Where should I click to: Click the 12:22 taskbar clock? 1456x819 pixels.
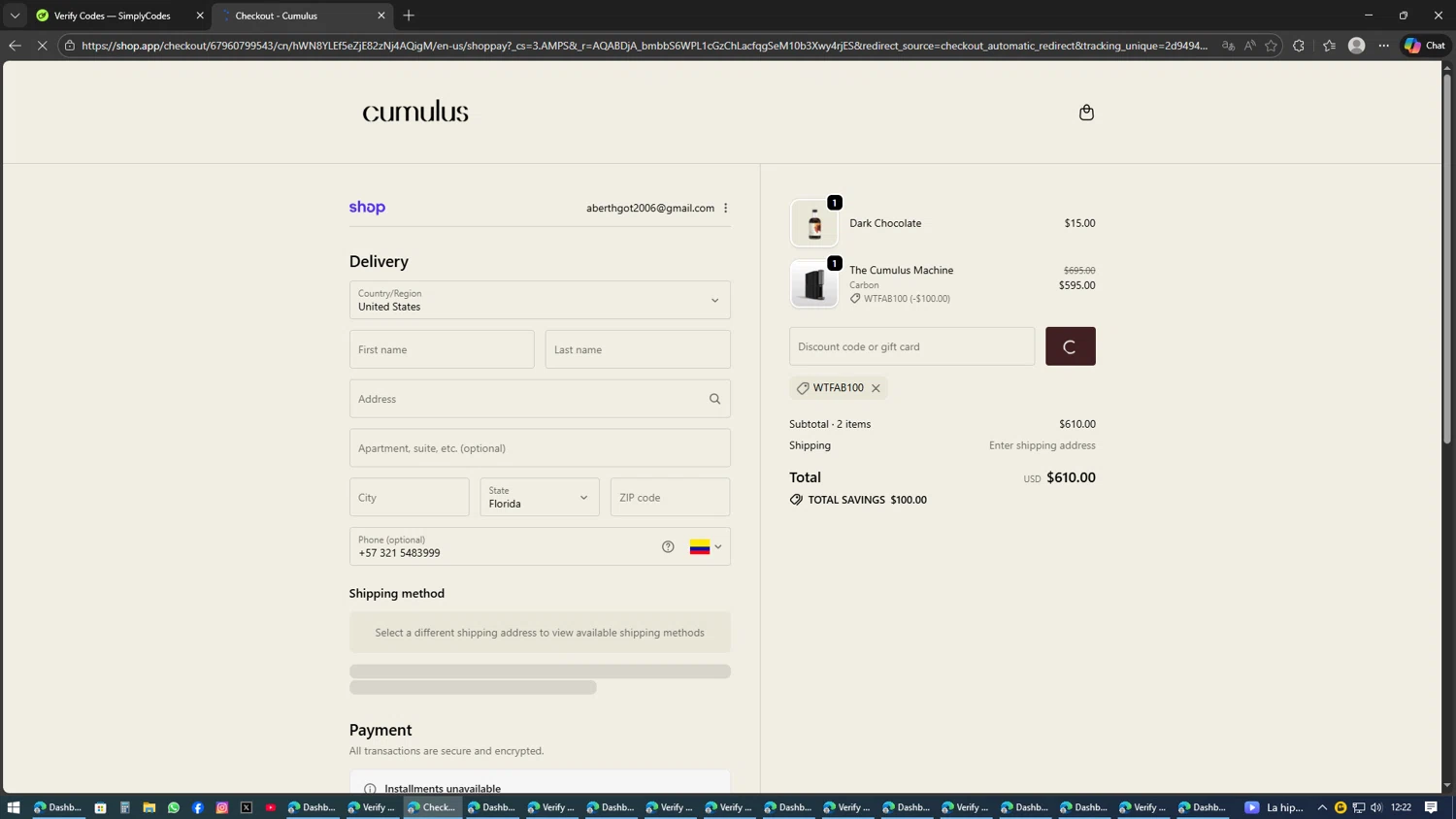click(1401, 807)
